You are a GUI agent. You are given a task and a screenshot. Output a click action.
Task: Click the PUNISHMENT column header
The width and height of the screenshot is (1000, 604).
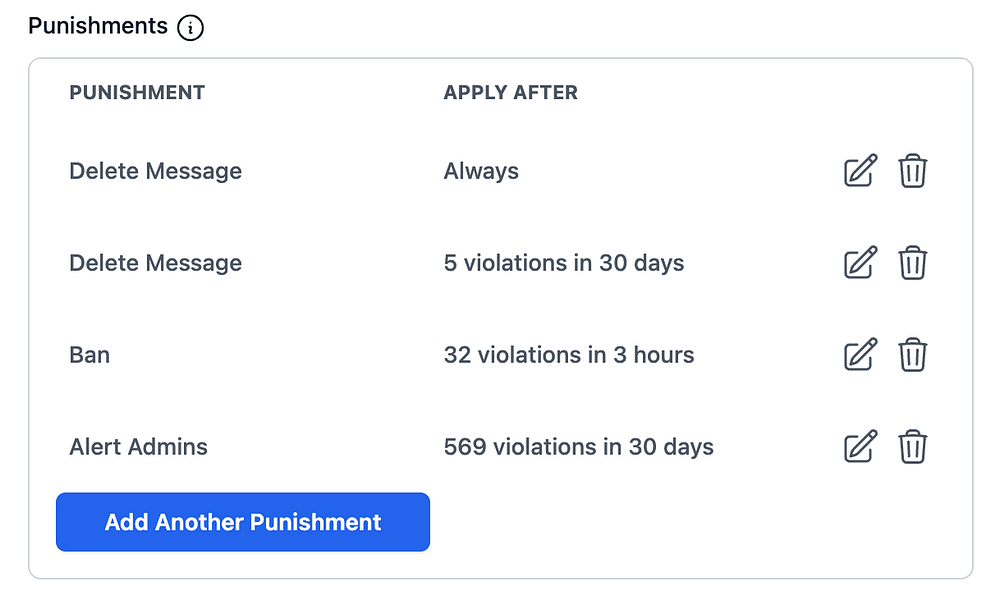(137, 93)
